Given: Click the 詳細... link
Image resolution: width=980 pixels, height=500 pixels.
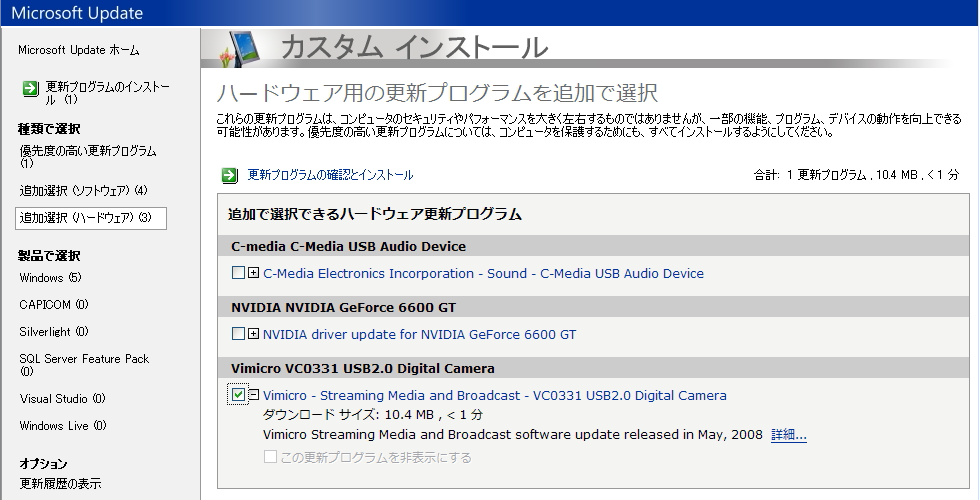Looking at the screenshot, I should coord(789,434).
